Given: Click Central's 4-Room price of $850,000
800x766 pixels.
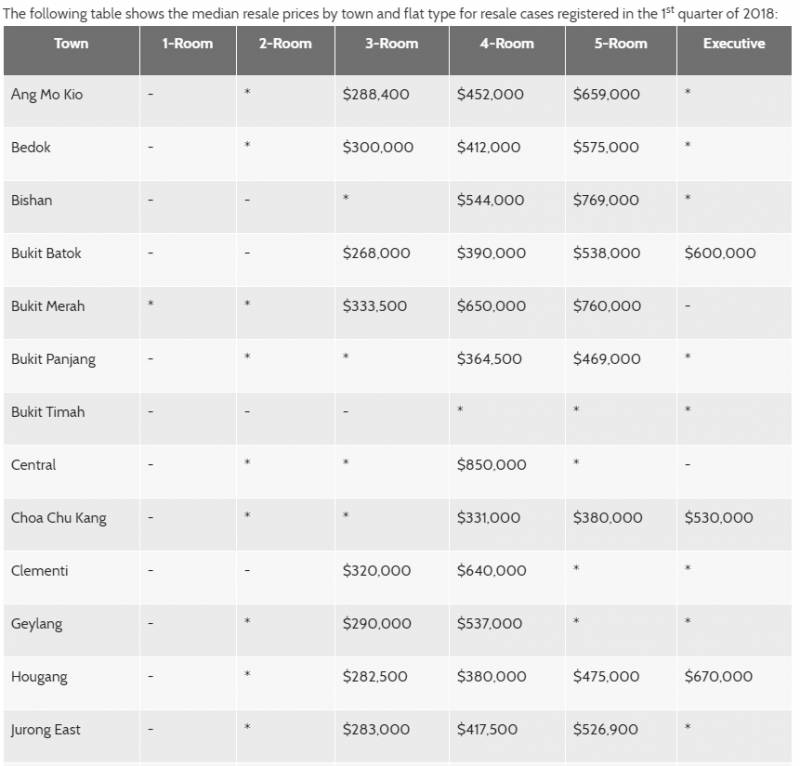Looking at the screenshot, I should [x=491, y=465].
